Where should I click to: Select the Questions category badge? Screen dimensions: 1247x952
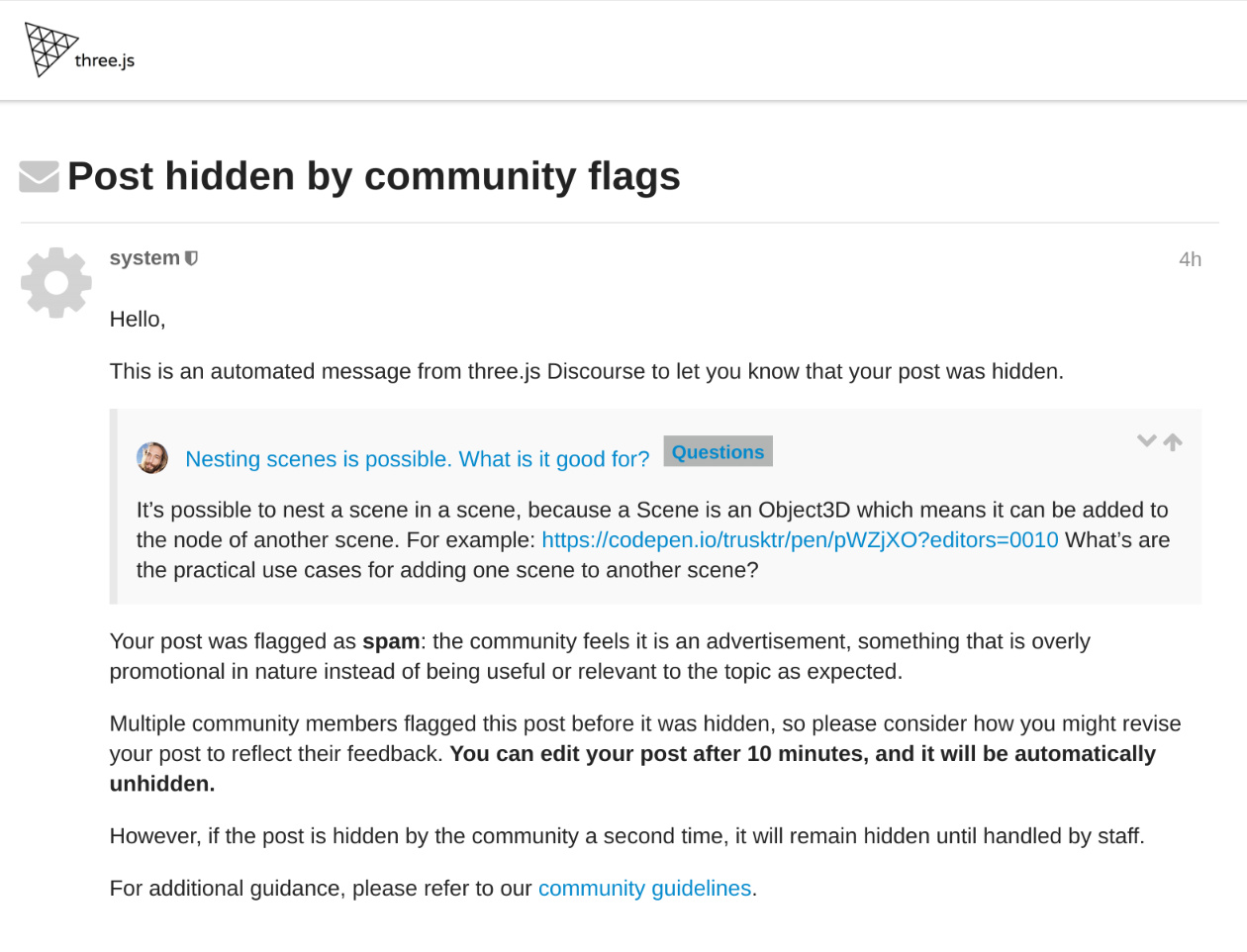pyautogui.click(x=718, y=452)
